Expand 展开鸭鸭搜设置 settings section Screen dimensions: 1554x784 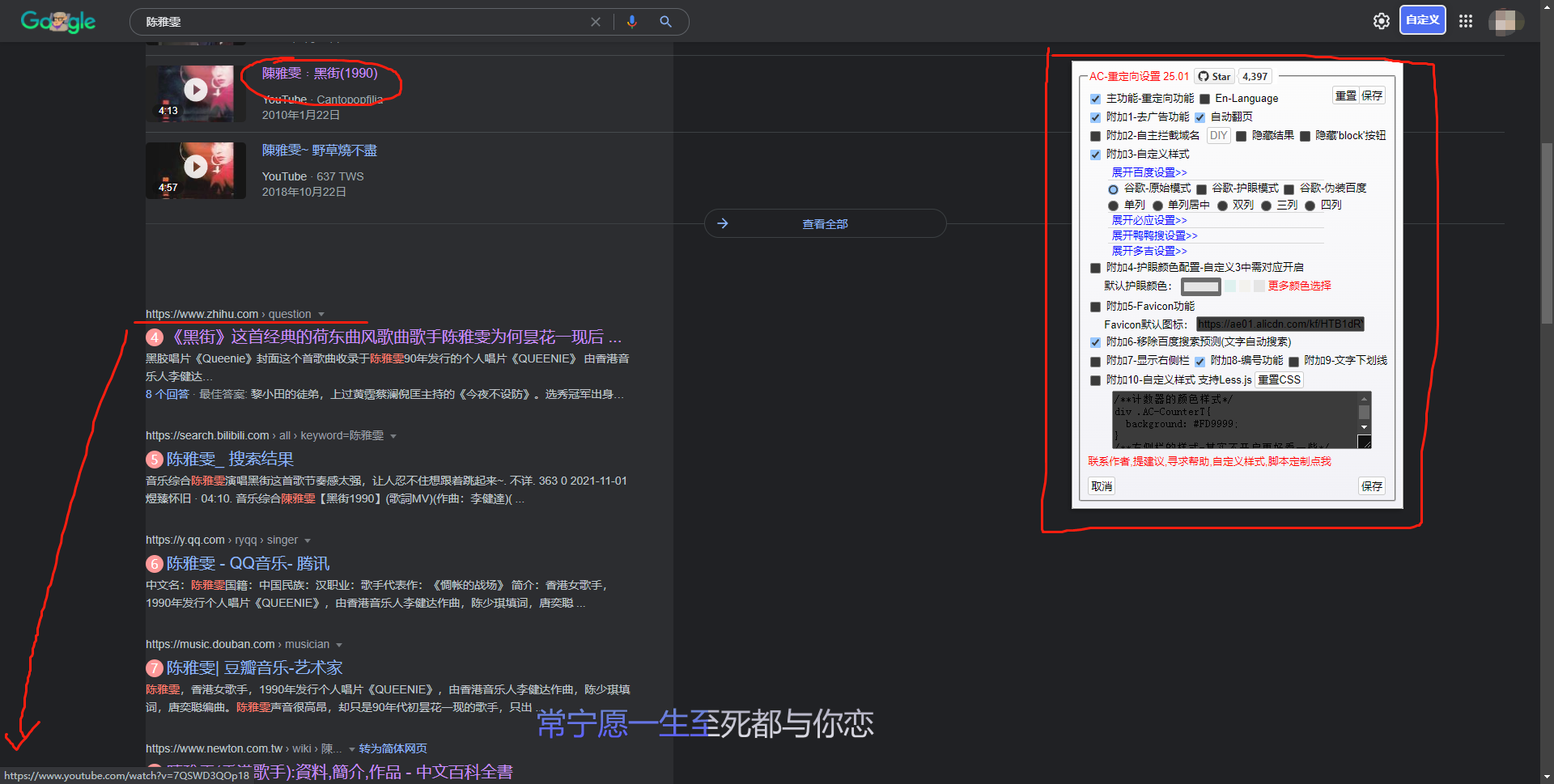(x=1154, y=235)
